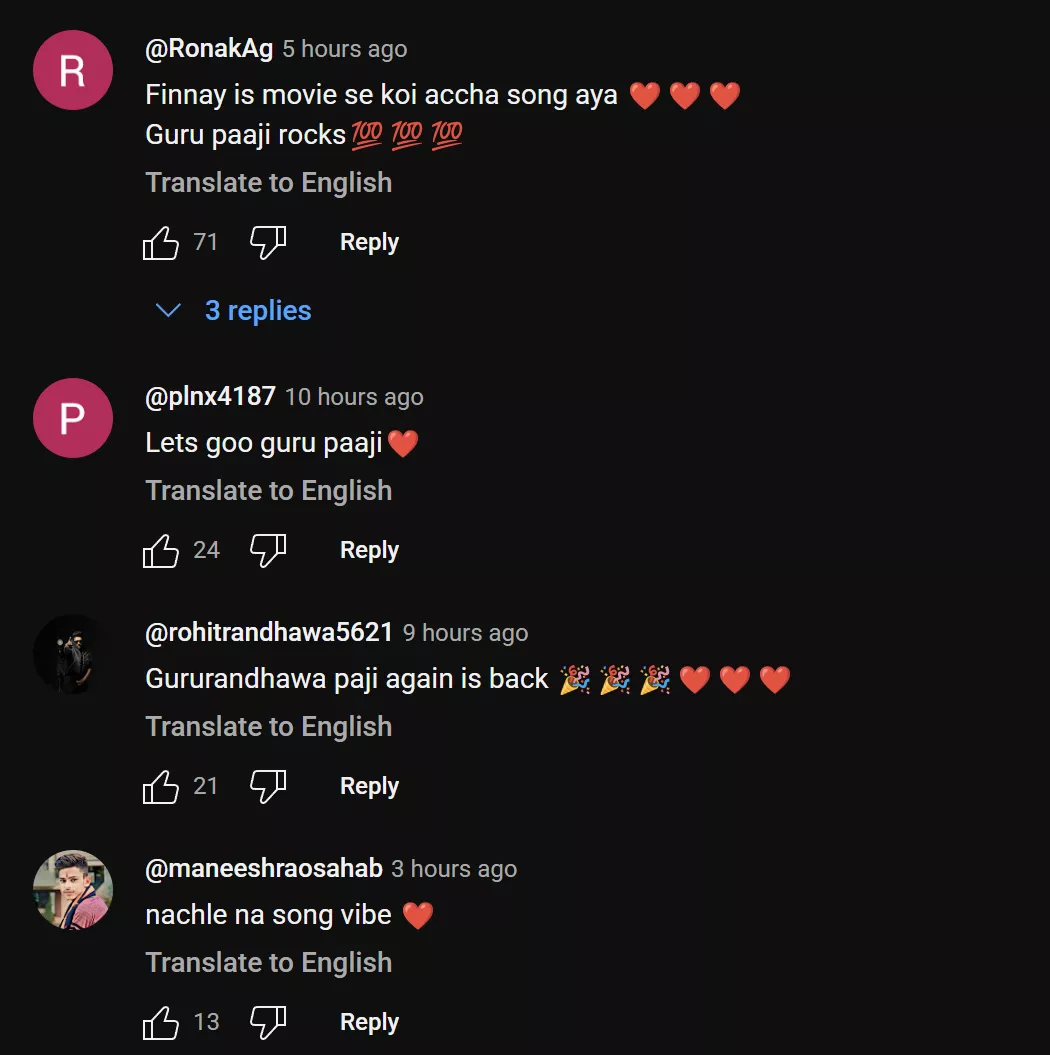Translate 'Lets goo guru paaji' to English

(268, 491)
